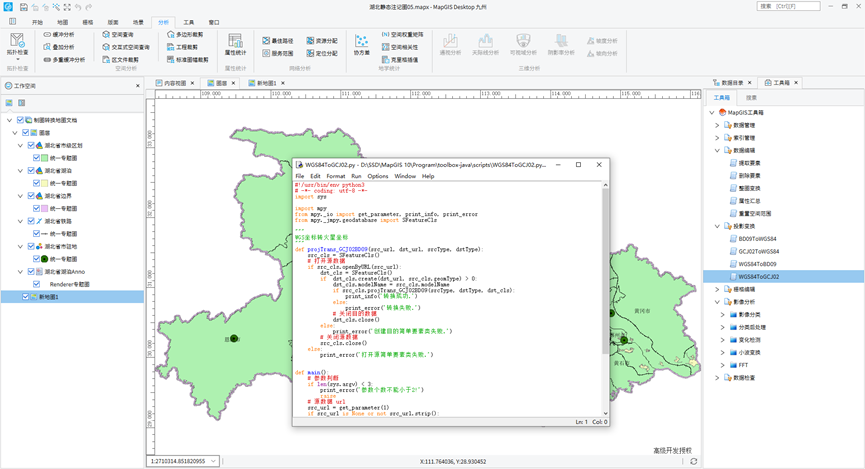Select the 多边形裁剪 polygon clip tool
The height and width of the screenshot is (469, 865).
click(184, 34)
